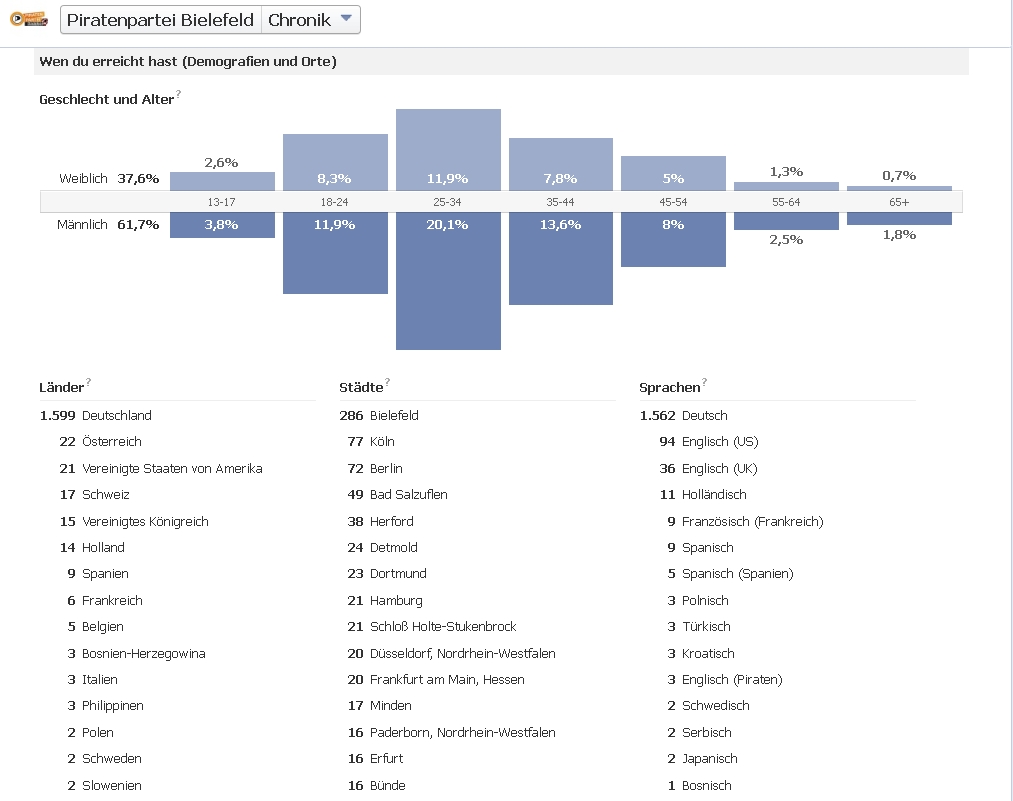Open help tooltip for Geschlecht und Alter
The width and height of the screenshot is (1013, 801).
pyautogui.click(x=178, y=95)
